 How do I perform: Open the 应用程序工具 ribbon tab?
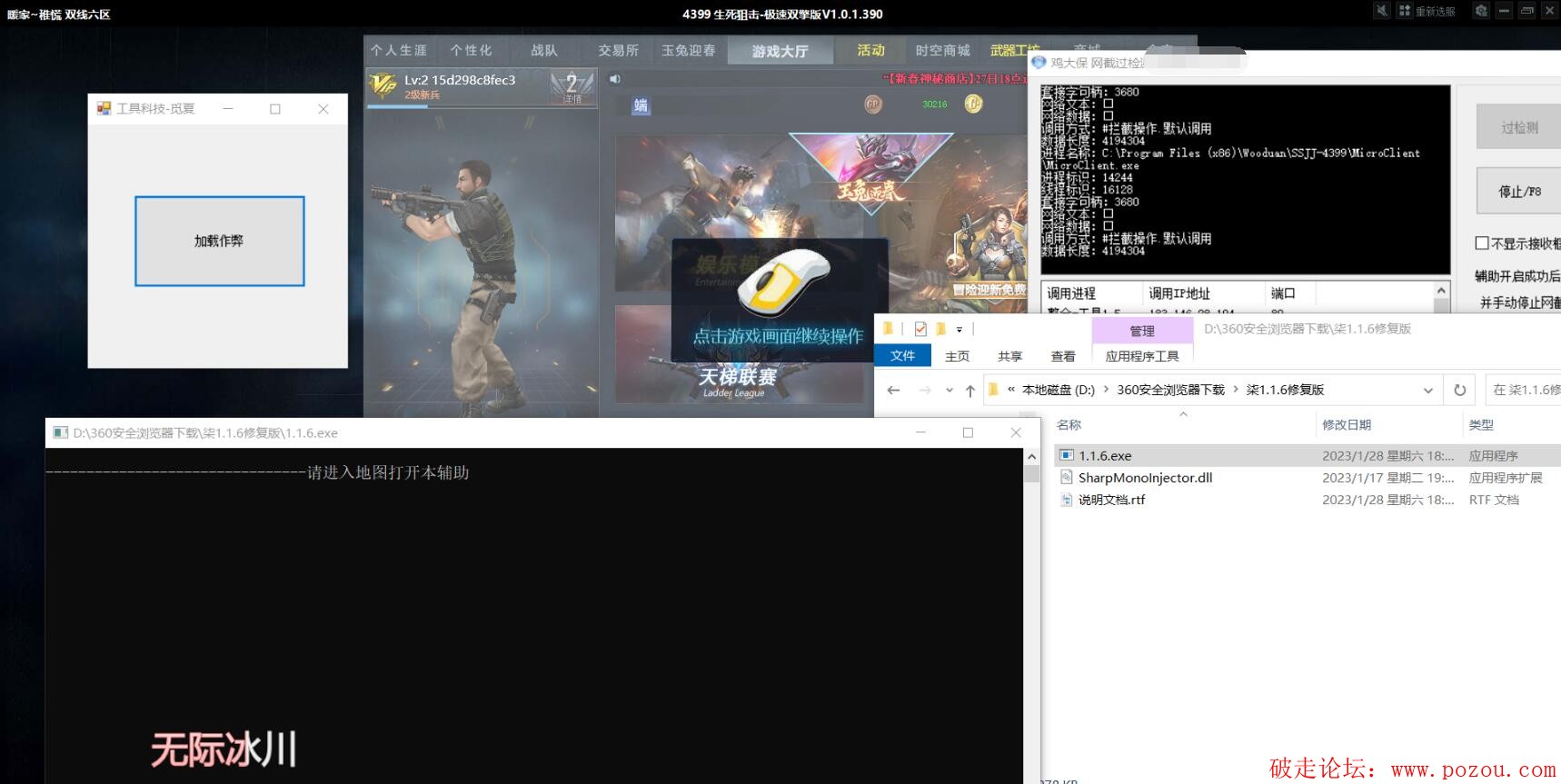pos(1142,356)
